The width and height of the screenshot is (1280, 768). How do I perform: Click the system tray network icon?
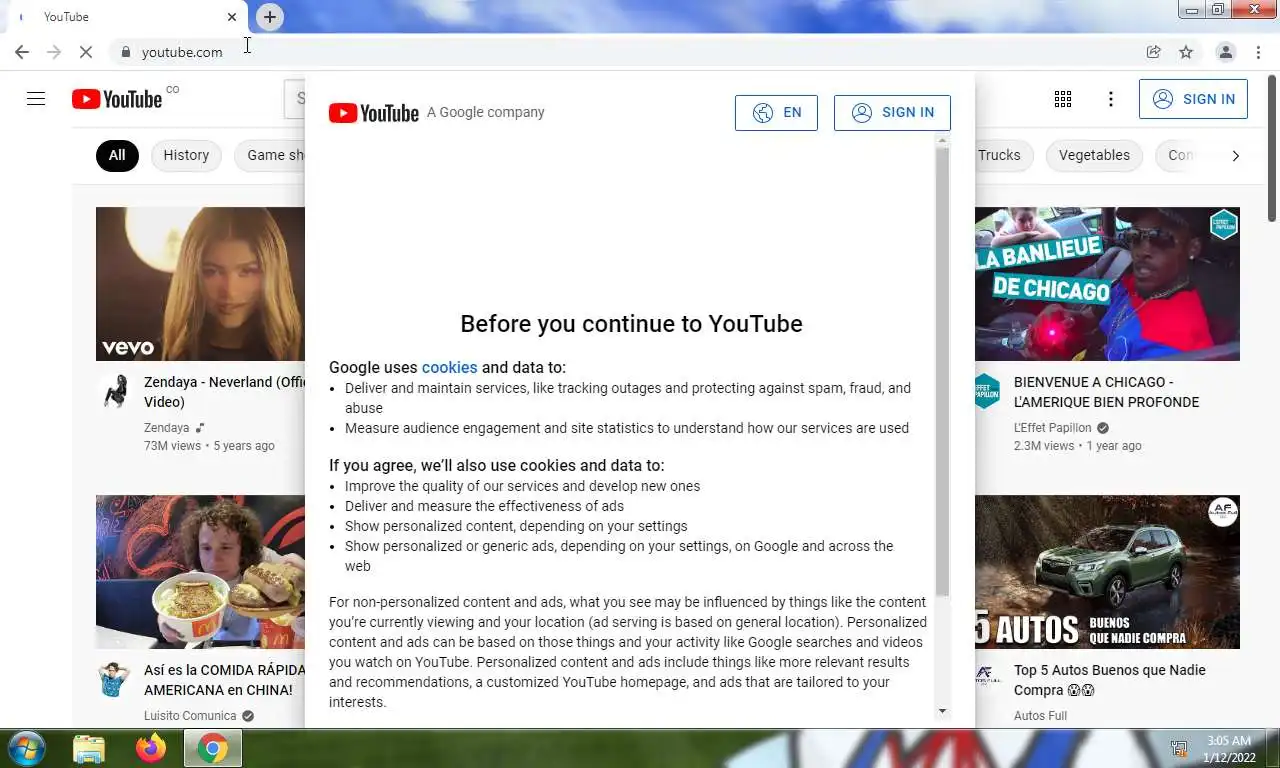point(1180,748)
